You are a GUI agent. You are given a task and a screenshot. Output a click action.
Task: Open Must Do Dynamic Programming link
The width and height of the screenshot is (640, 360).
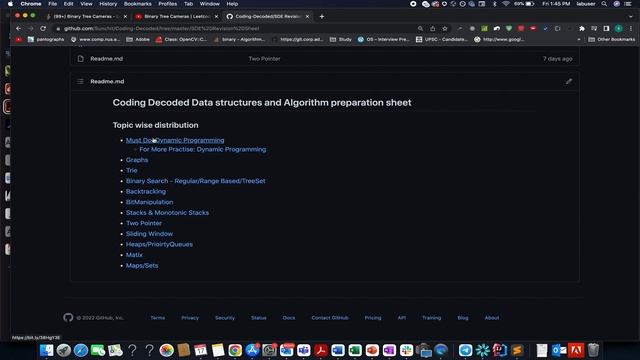(x=175, y=140)
